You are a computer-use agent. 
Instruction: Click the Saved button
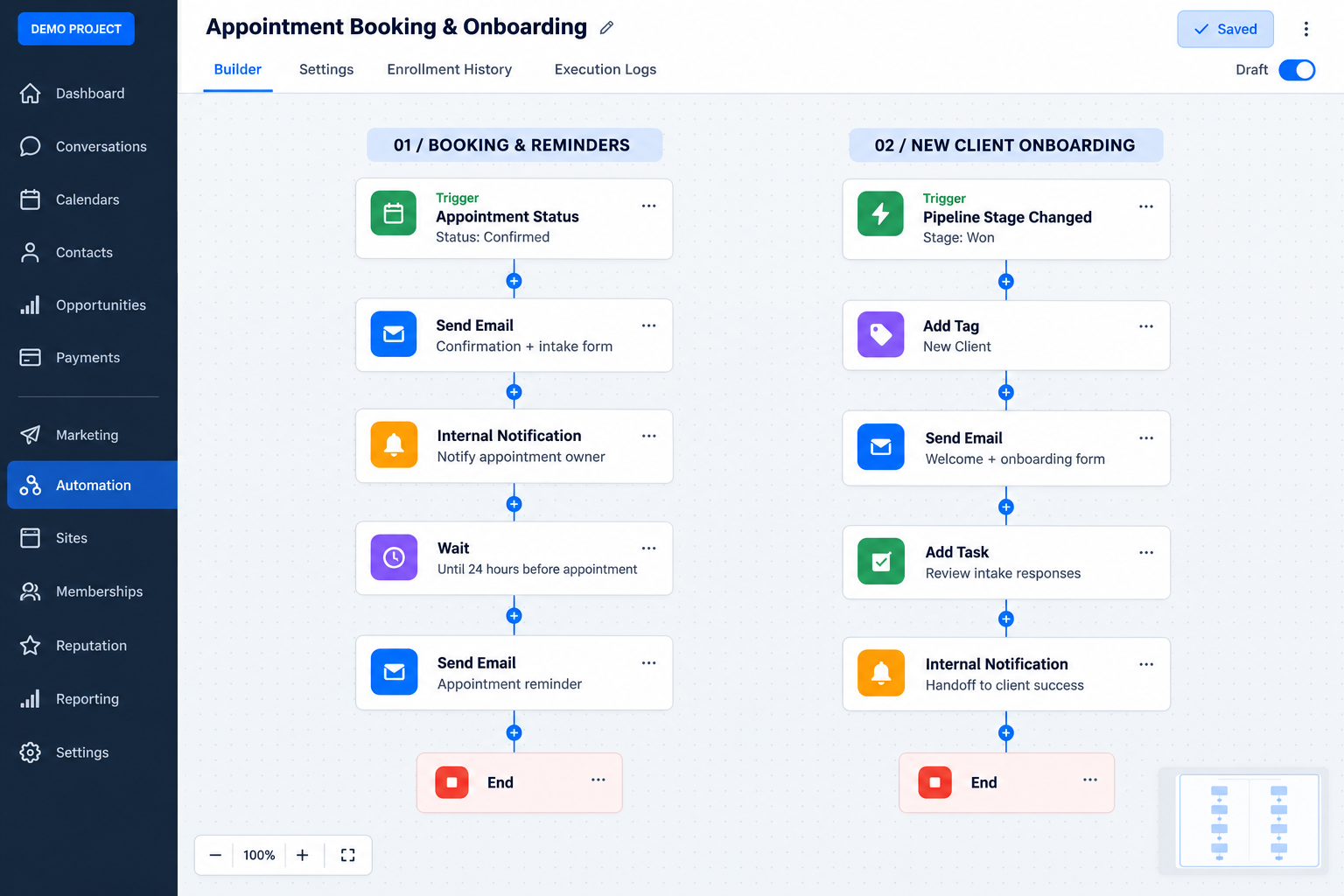[1225, 29]
